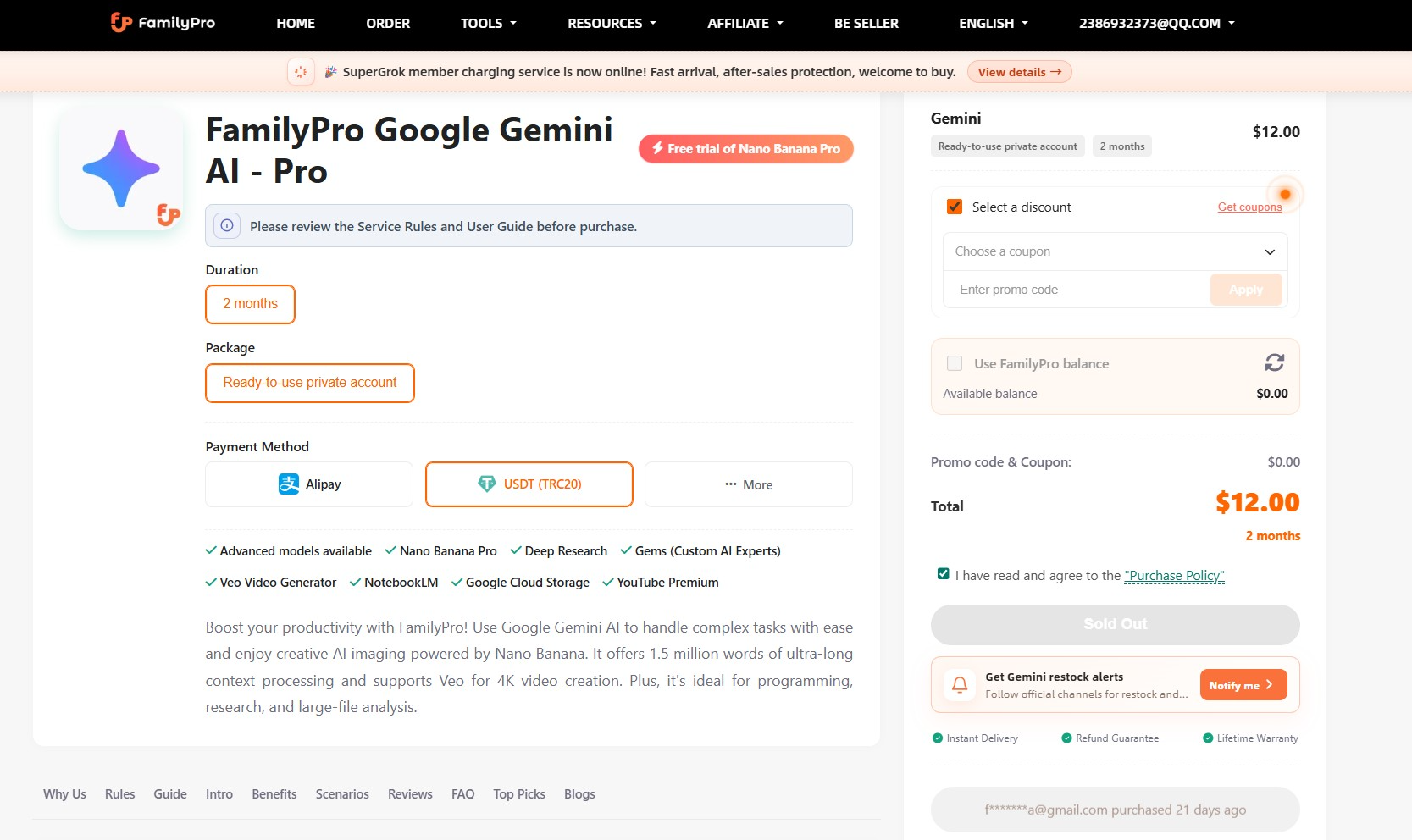Go to the Home menu item

(296, 24)
